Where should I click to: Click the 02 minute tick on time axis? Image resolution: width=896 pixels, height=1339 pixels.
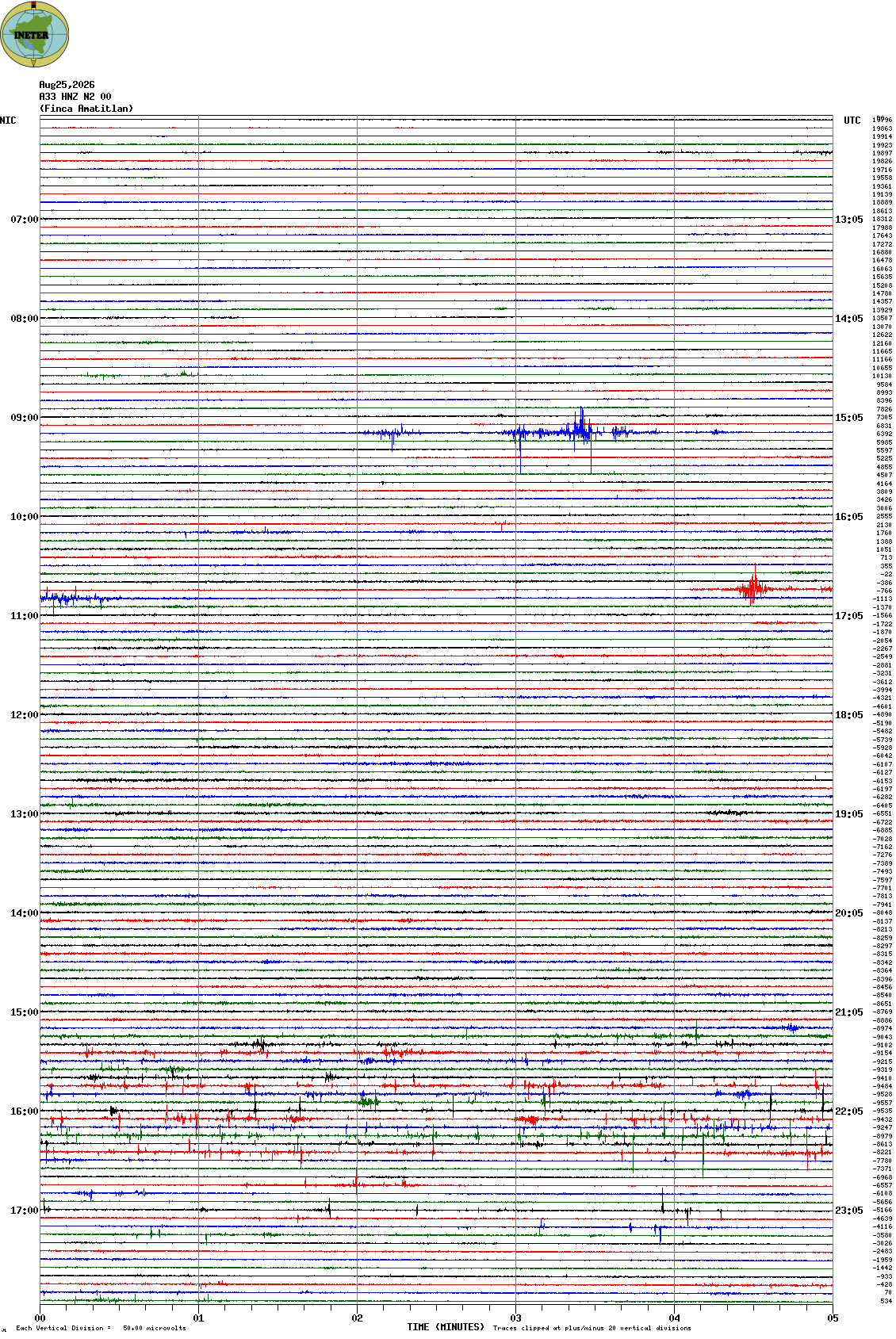[x=357, y=1318]
